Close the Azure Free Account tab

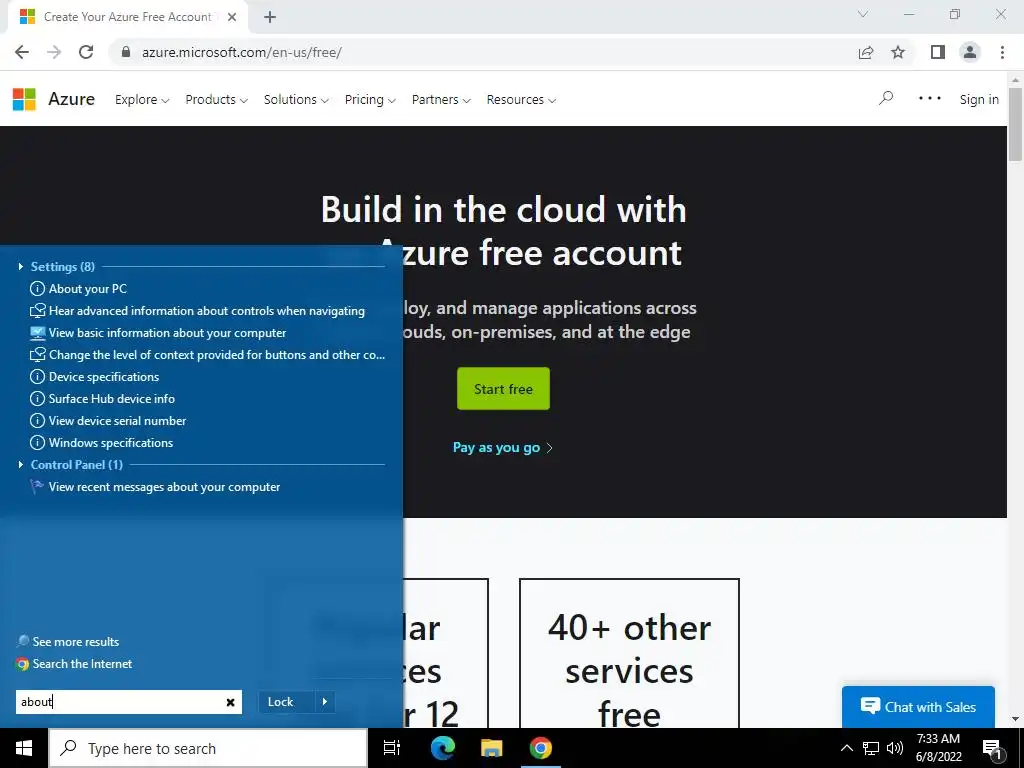tap(232, 17)
